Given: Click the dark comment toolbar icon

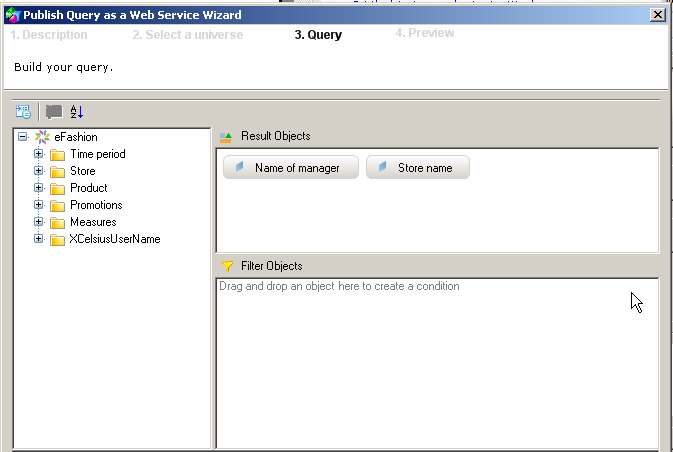Looking at the screenshot, I should click(x=54, y=112).
